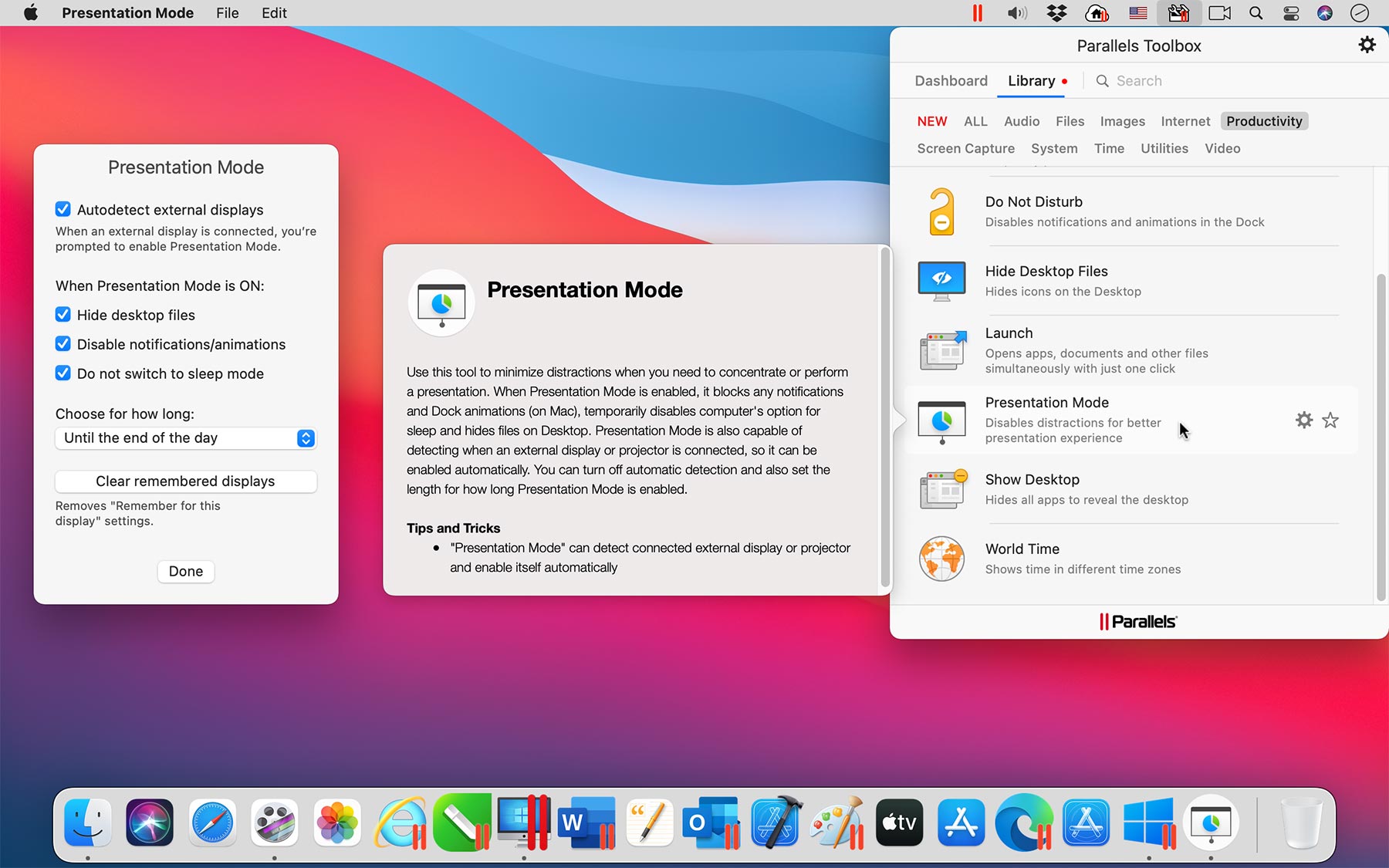Uncheck Hide desktop files

[x=63, y=314]
